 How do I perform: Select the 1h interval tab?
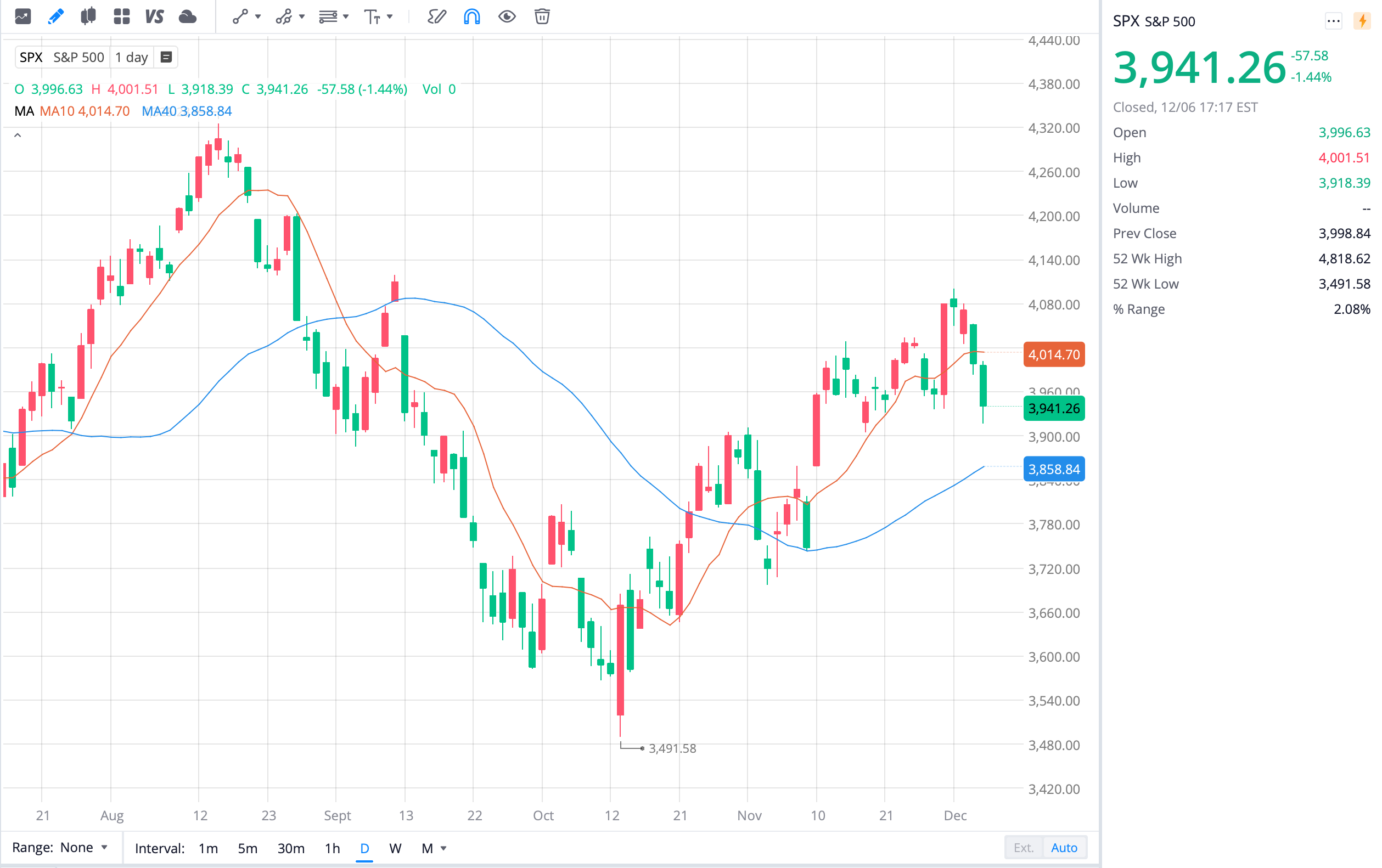tap(332, 848)
